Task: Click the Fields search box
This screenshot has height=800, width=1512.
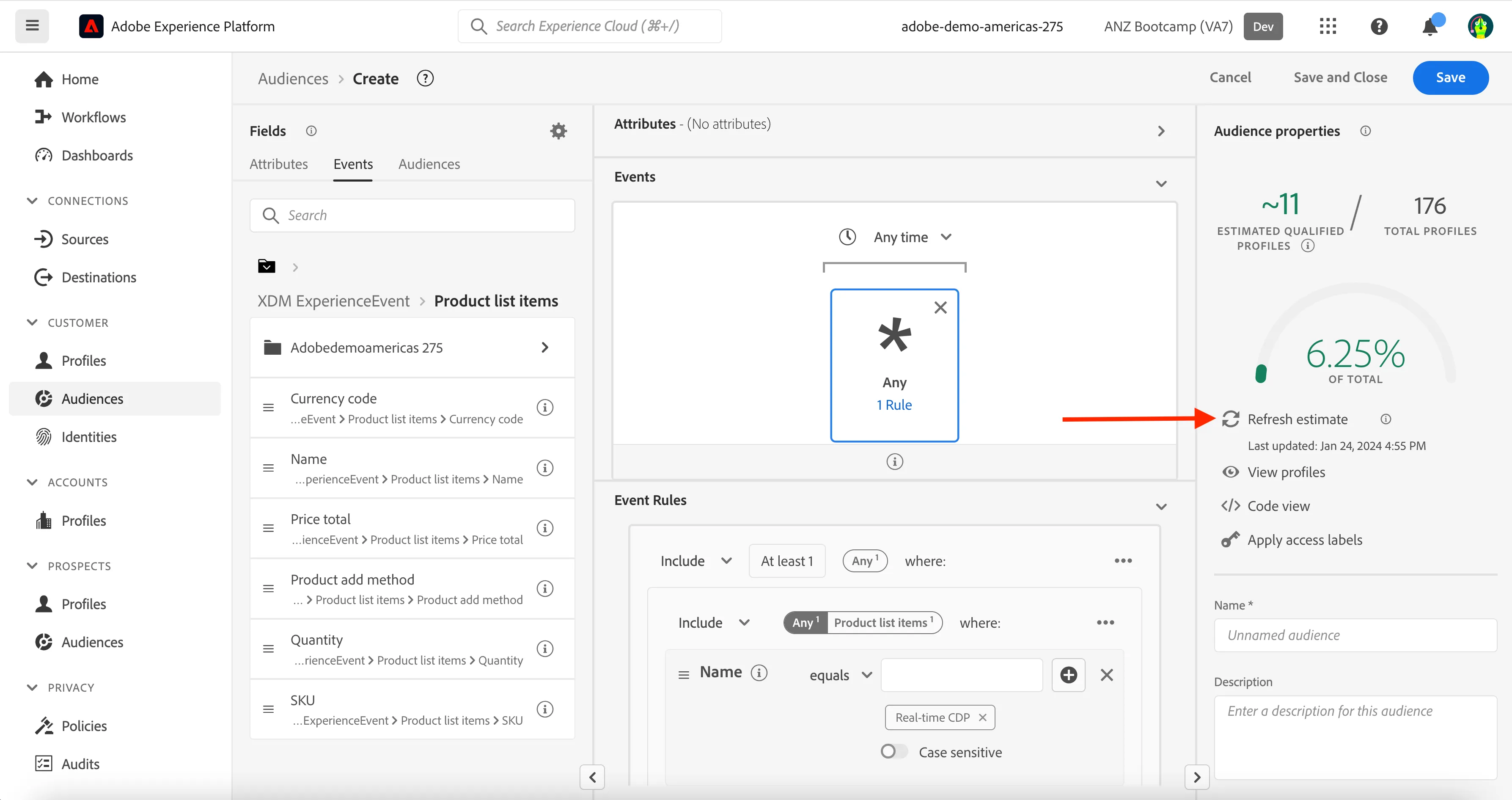Action: (412, 215)
